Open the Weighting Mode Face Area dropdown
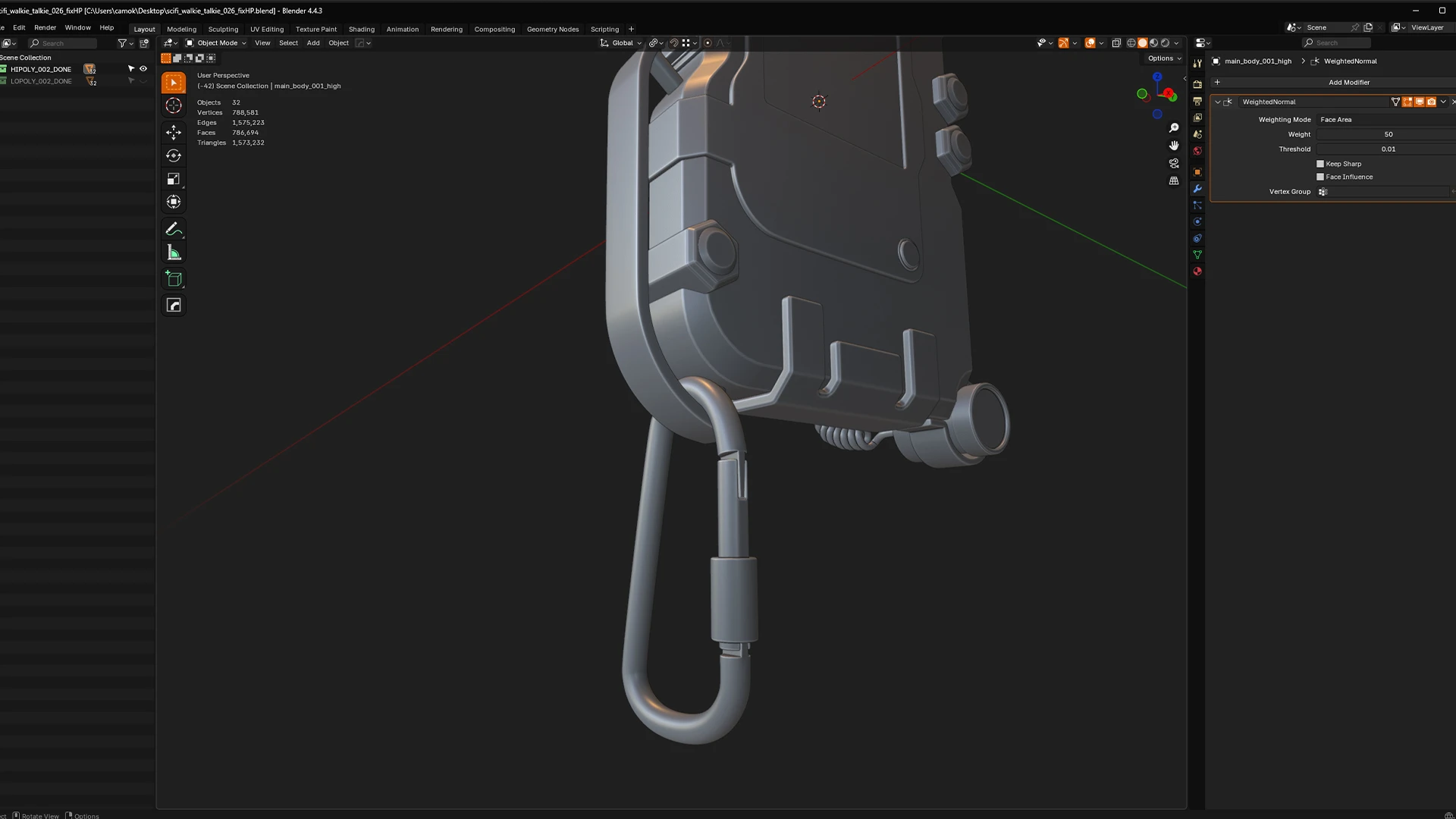 point(1386,120)
